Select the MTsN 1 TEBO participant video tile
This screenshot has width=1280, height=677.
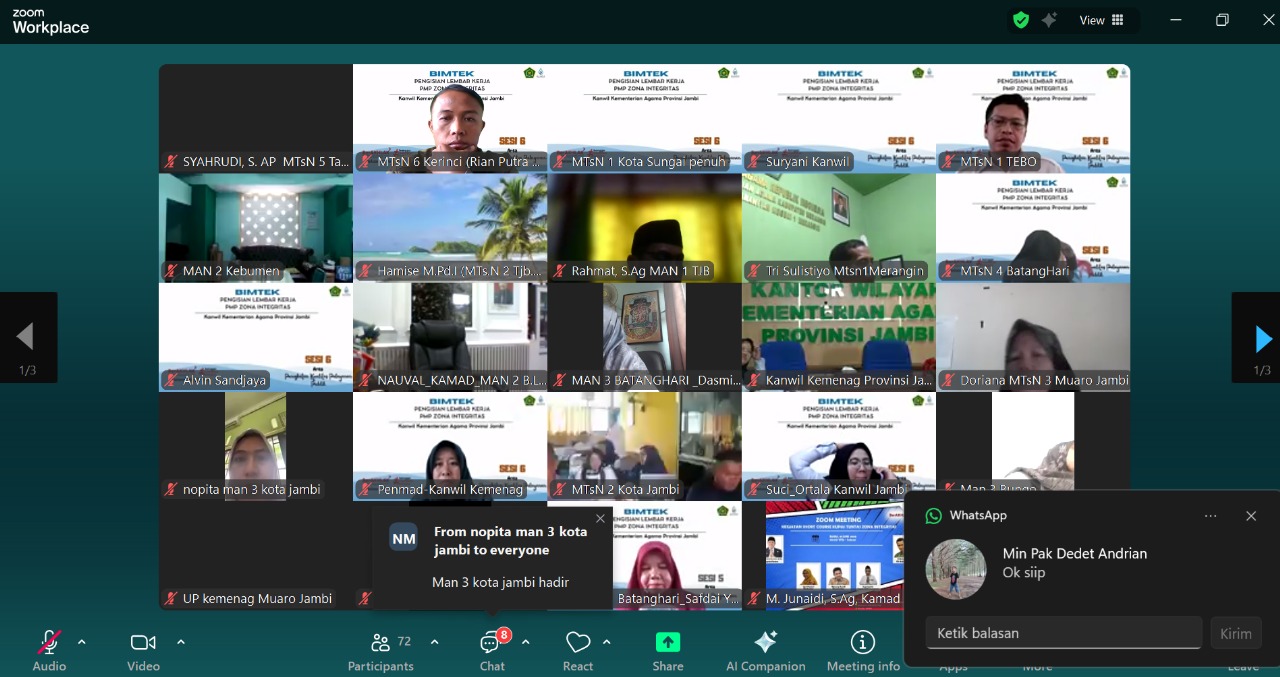1033,118
